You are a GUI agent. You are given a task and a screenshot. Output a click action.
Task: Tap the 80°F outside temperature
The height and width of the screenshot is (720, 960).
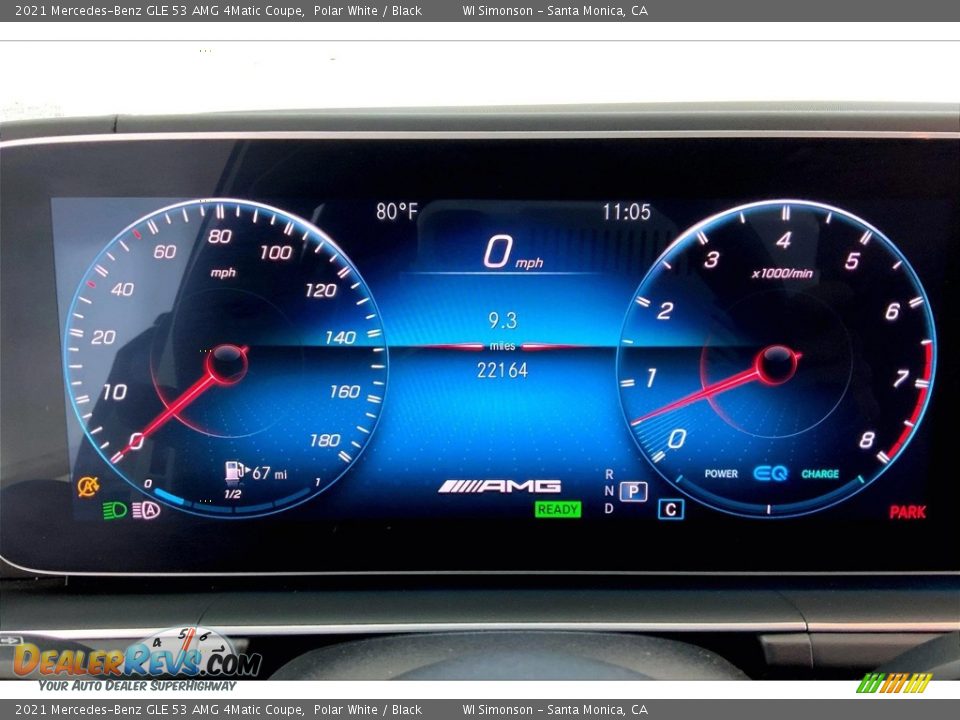point(397,212)
